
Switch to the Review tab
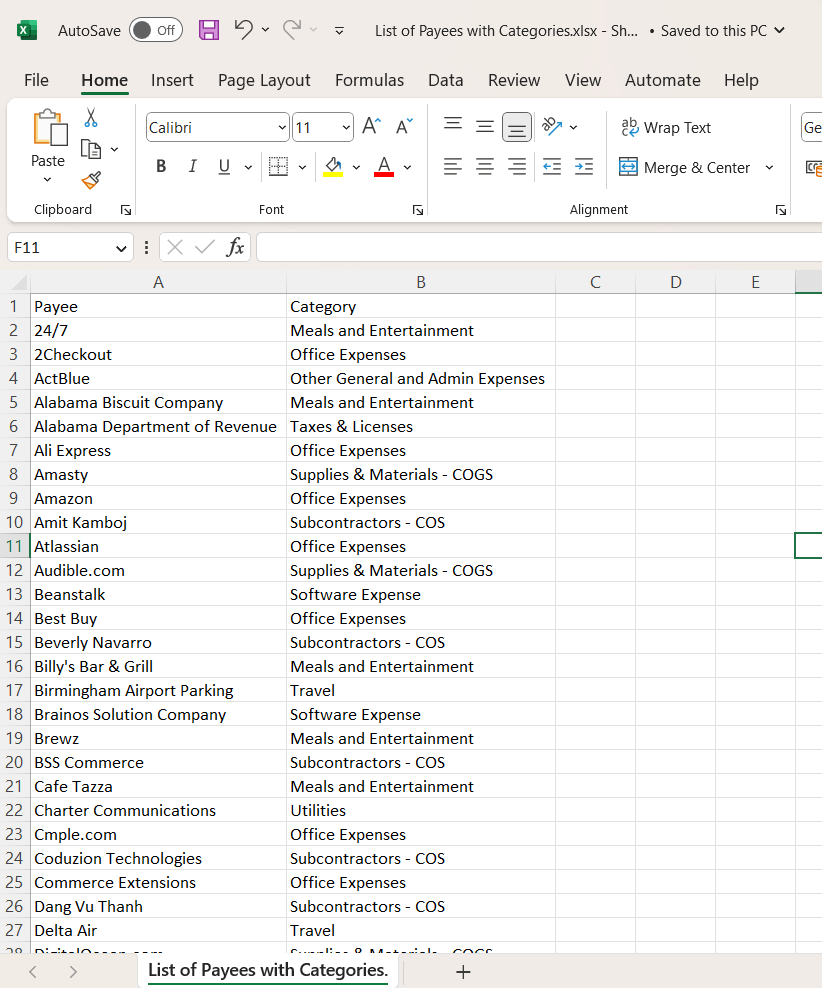tap(514, 80)
